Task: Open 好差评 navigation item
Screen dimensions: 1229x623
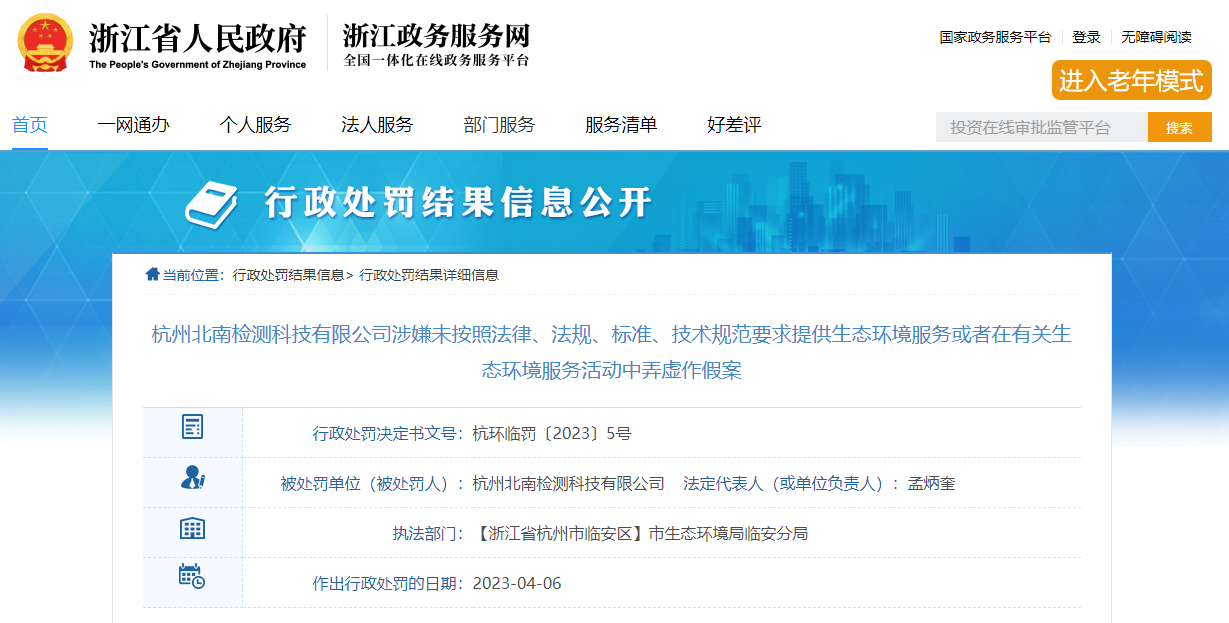Action: point(734,125)
